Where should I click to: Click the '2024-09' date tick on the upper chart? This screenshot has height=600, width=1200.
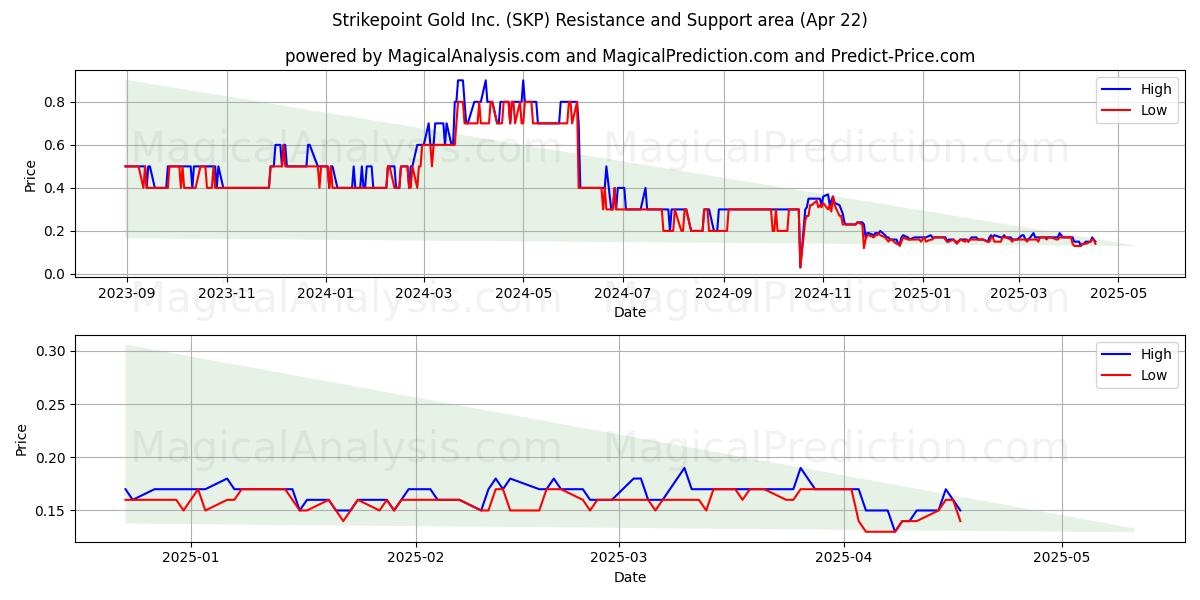coord(724,295)
